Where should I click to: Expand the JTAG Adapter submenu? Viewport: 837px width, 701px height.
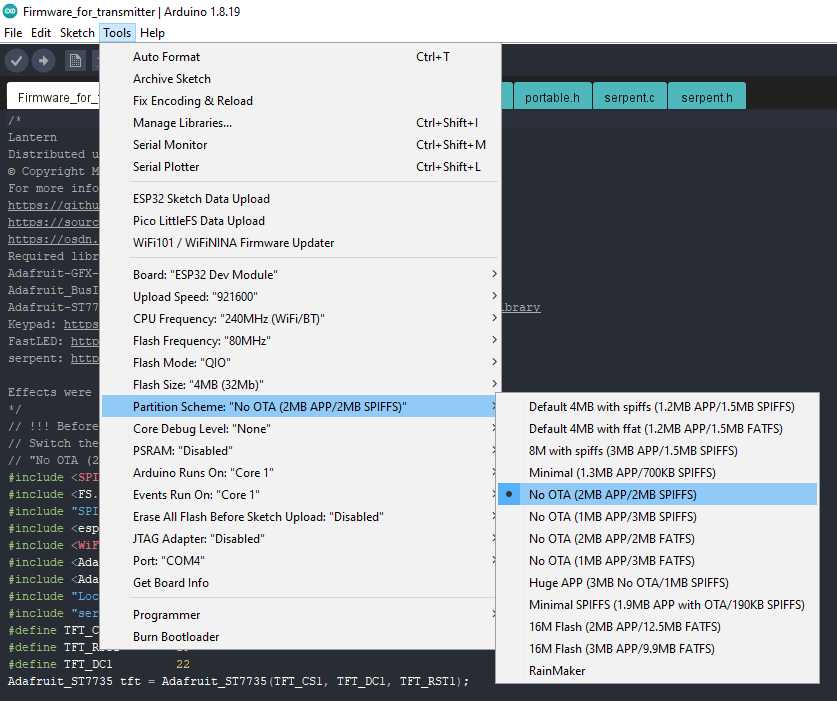coord(300,539)
